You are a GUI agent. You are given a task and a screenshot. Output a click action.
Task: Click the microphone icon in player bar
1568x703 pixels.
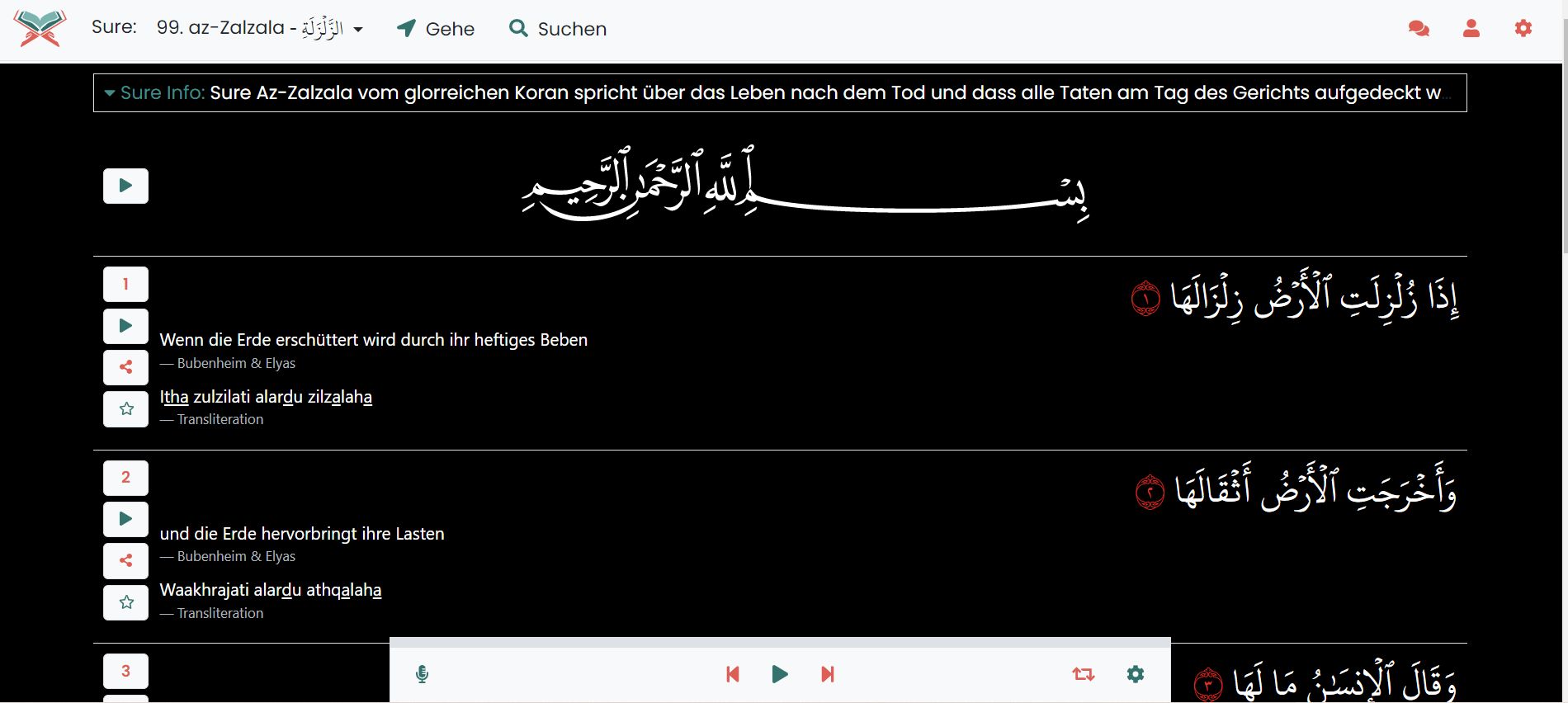[x=422, y=674]
